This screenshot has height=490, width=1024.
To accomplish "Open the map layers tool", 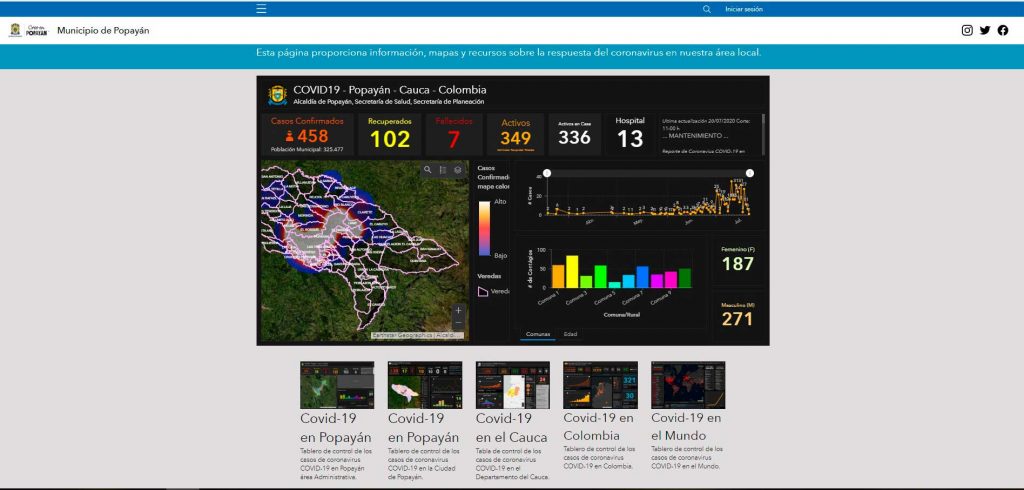I will coord(458,170).
